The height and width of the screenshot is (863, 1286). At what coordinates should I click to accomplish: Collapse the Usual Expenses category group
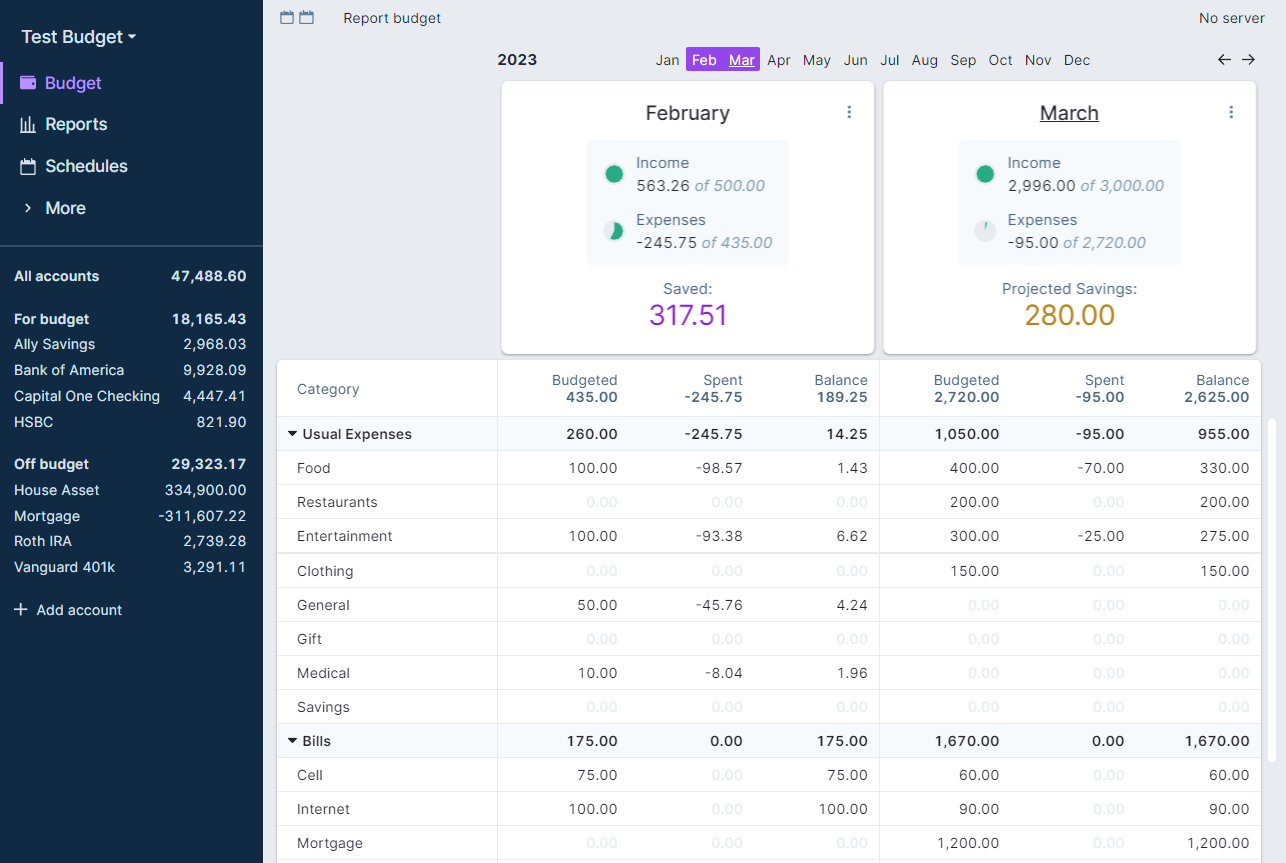[293, 434]
